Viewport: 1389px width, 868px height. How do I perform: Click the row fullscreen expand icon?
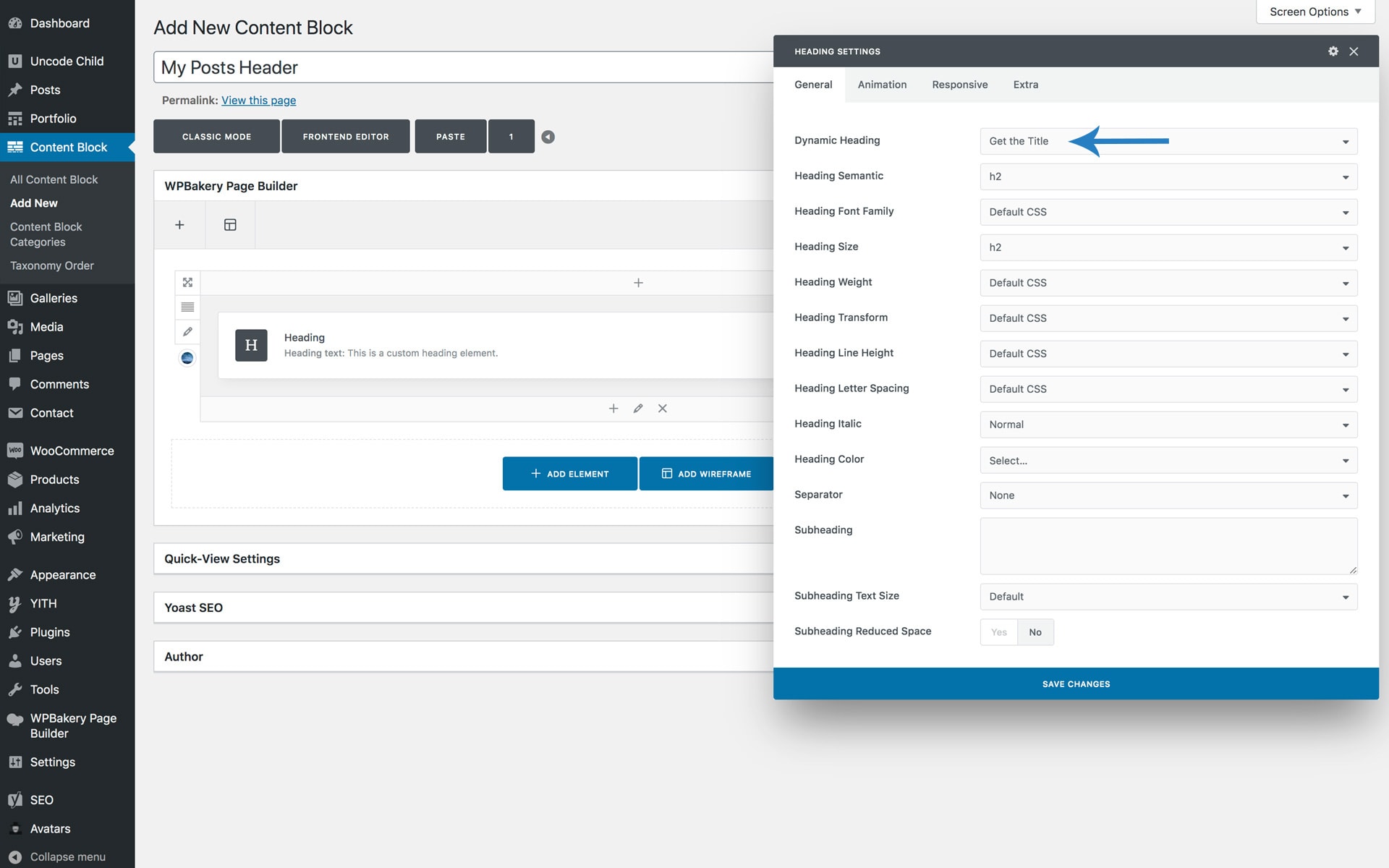pyautogui.click(x=187, y=282)
